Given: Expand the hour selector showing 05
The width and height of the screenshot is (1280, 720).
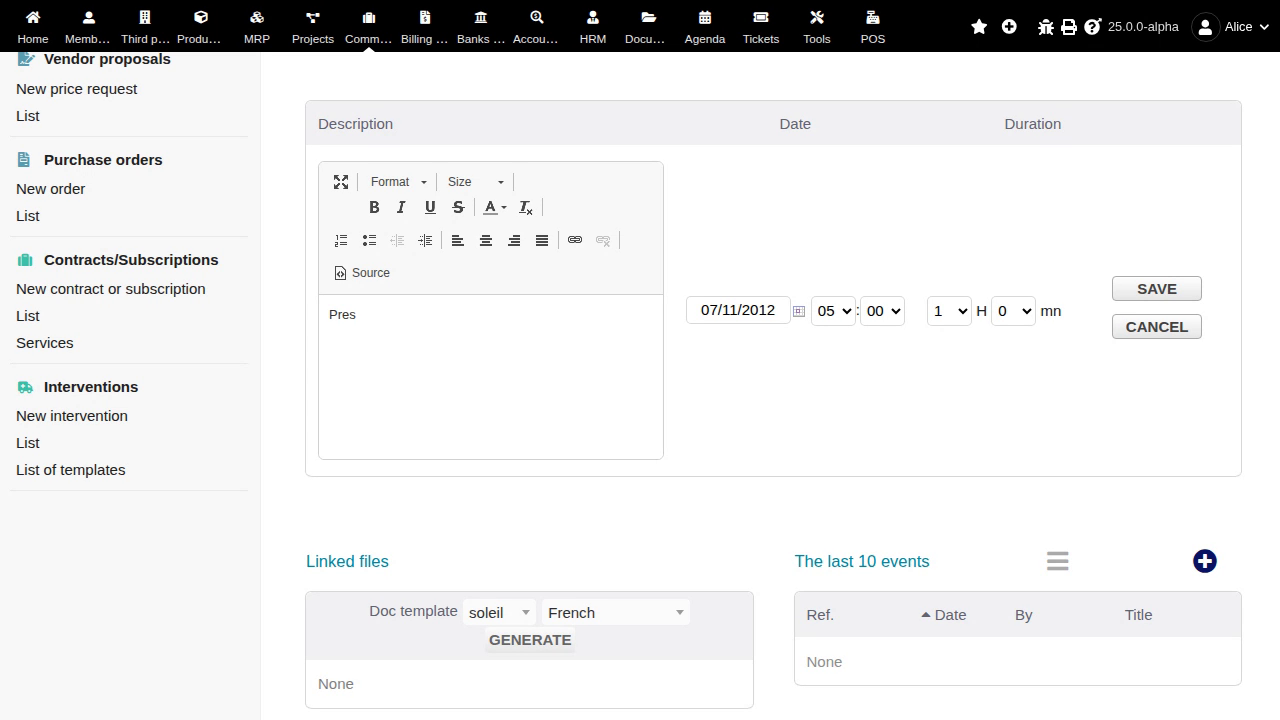Looking at the screenshot, I should [833, 311].
